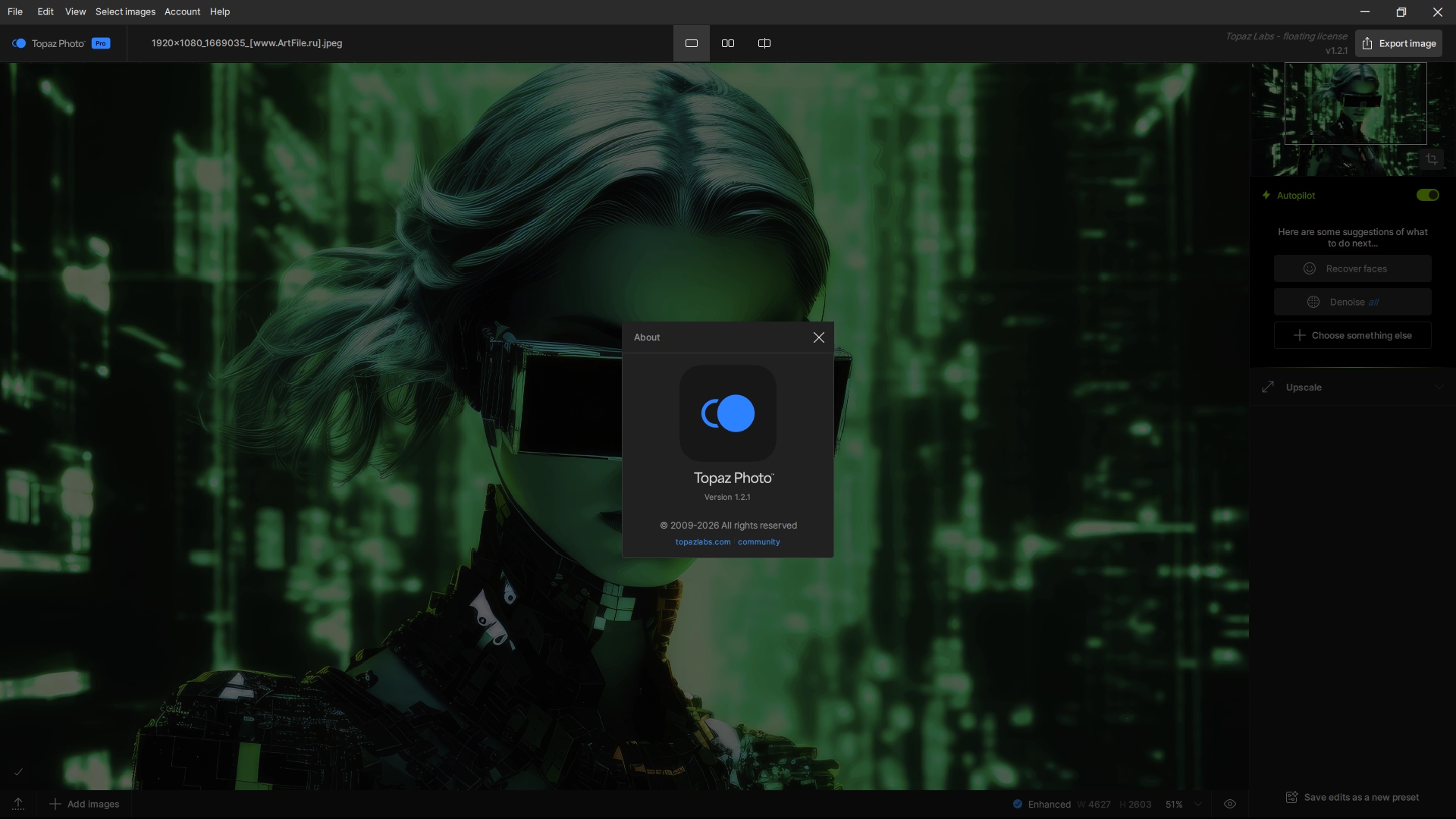
Task: Click the crop icon below navigator
Action: pyautogui.click(x=1431, y=159)
